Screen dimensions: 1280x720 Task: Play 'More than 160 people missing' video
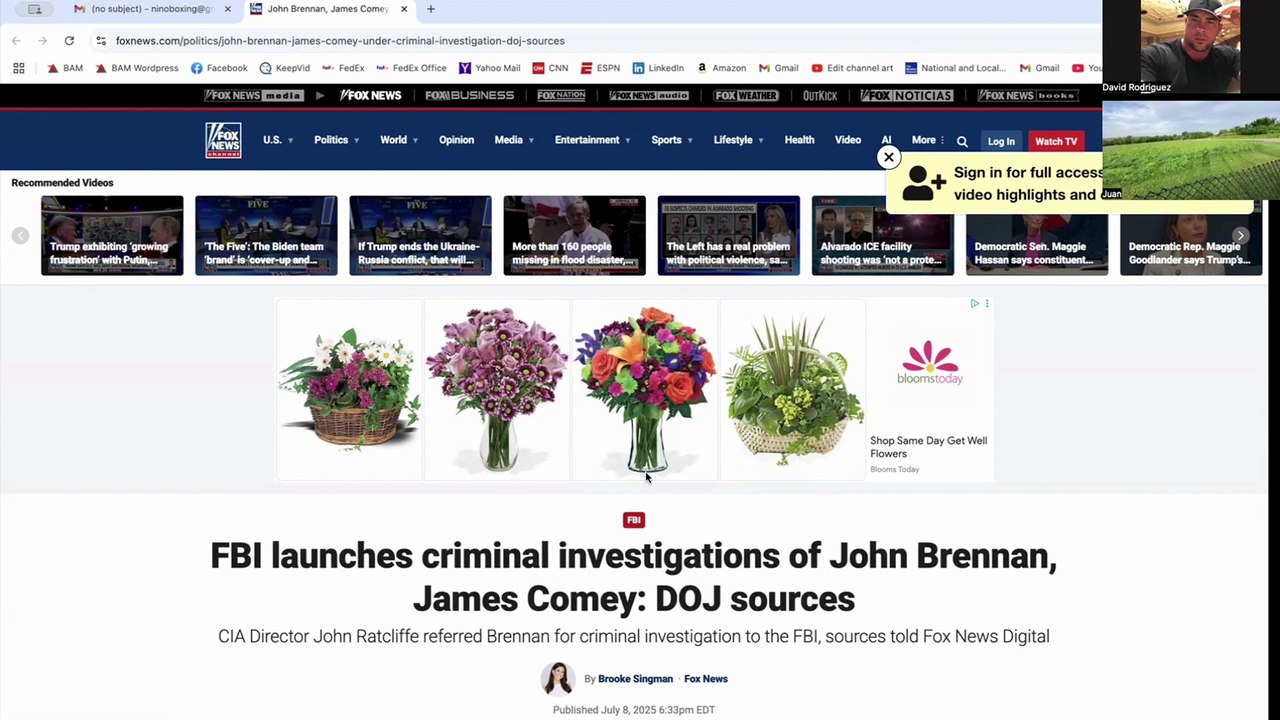coord(574,236)
